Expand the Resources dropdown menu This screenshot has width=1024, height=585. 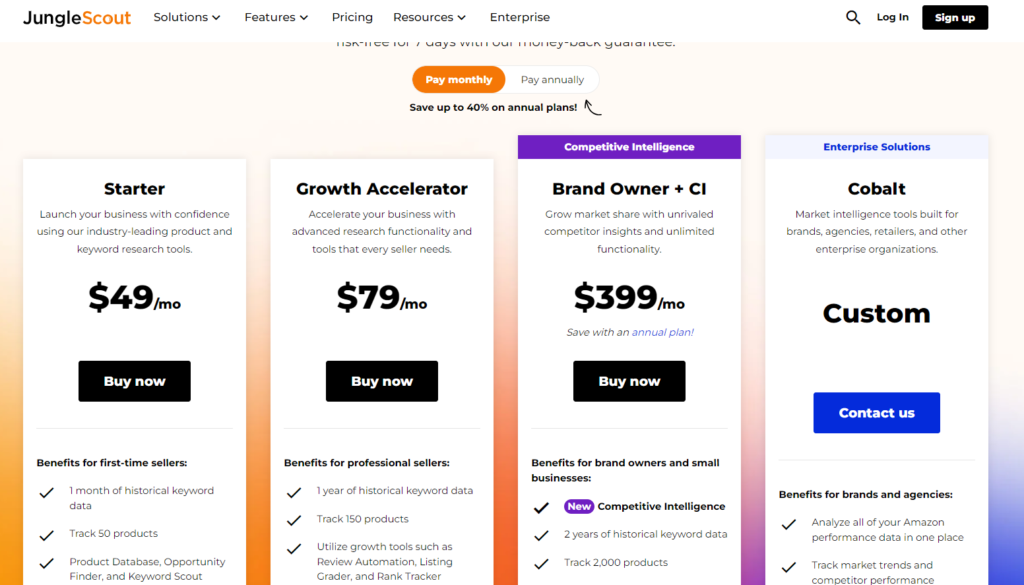click(x=429, y=17)
